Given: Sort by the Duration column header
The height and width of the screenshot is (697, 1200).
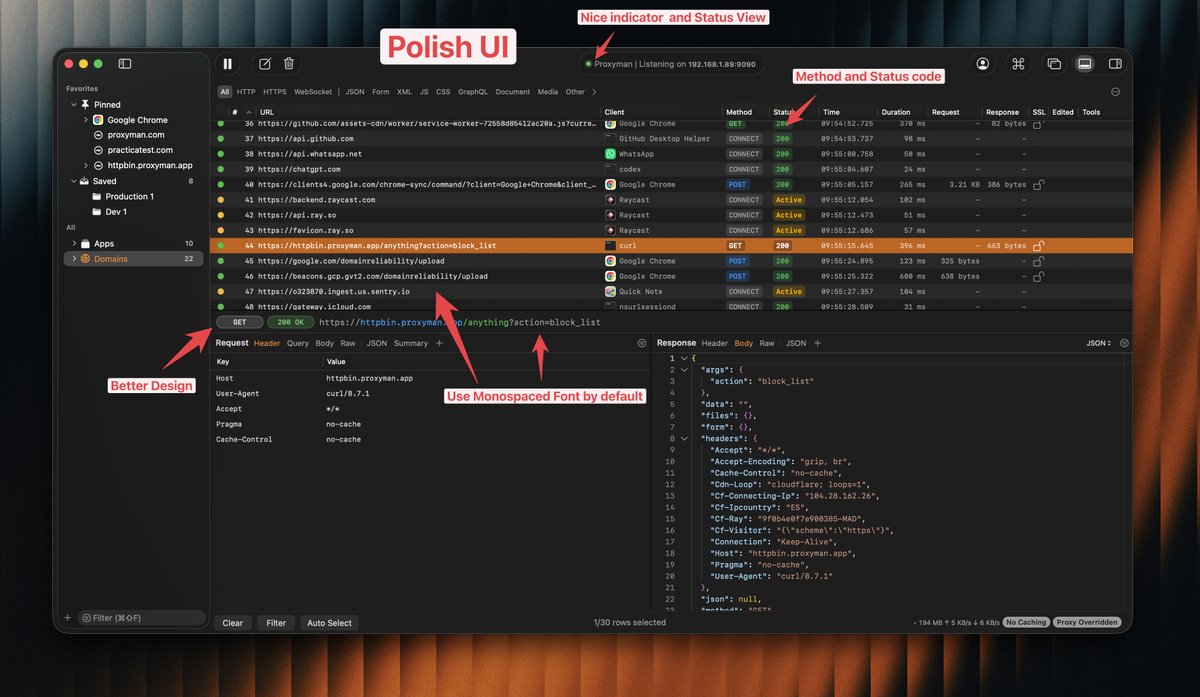Looking at the screenshot, I should coord(896,112).
